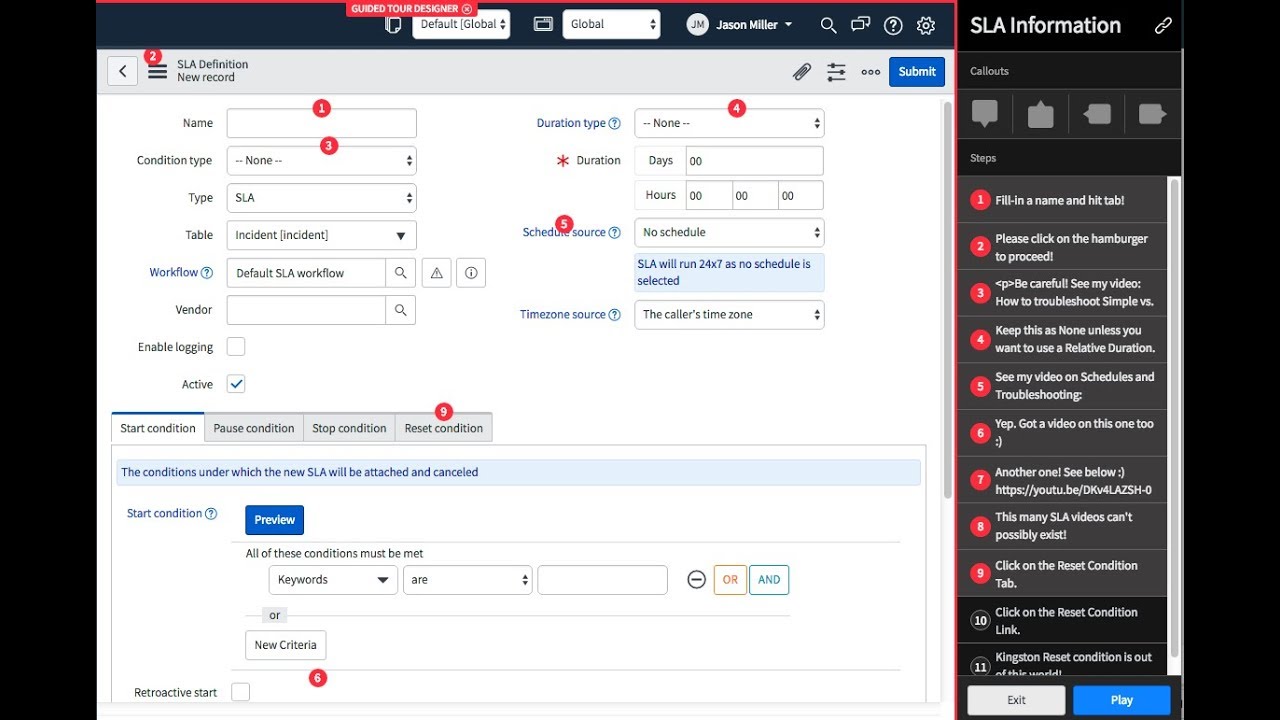The height and width of the screenshot is (720, 1280).
Task: Open more options ellipsis
Action: click(870, 72)
